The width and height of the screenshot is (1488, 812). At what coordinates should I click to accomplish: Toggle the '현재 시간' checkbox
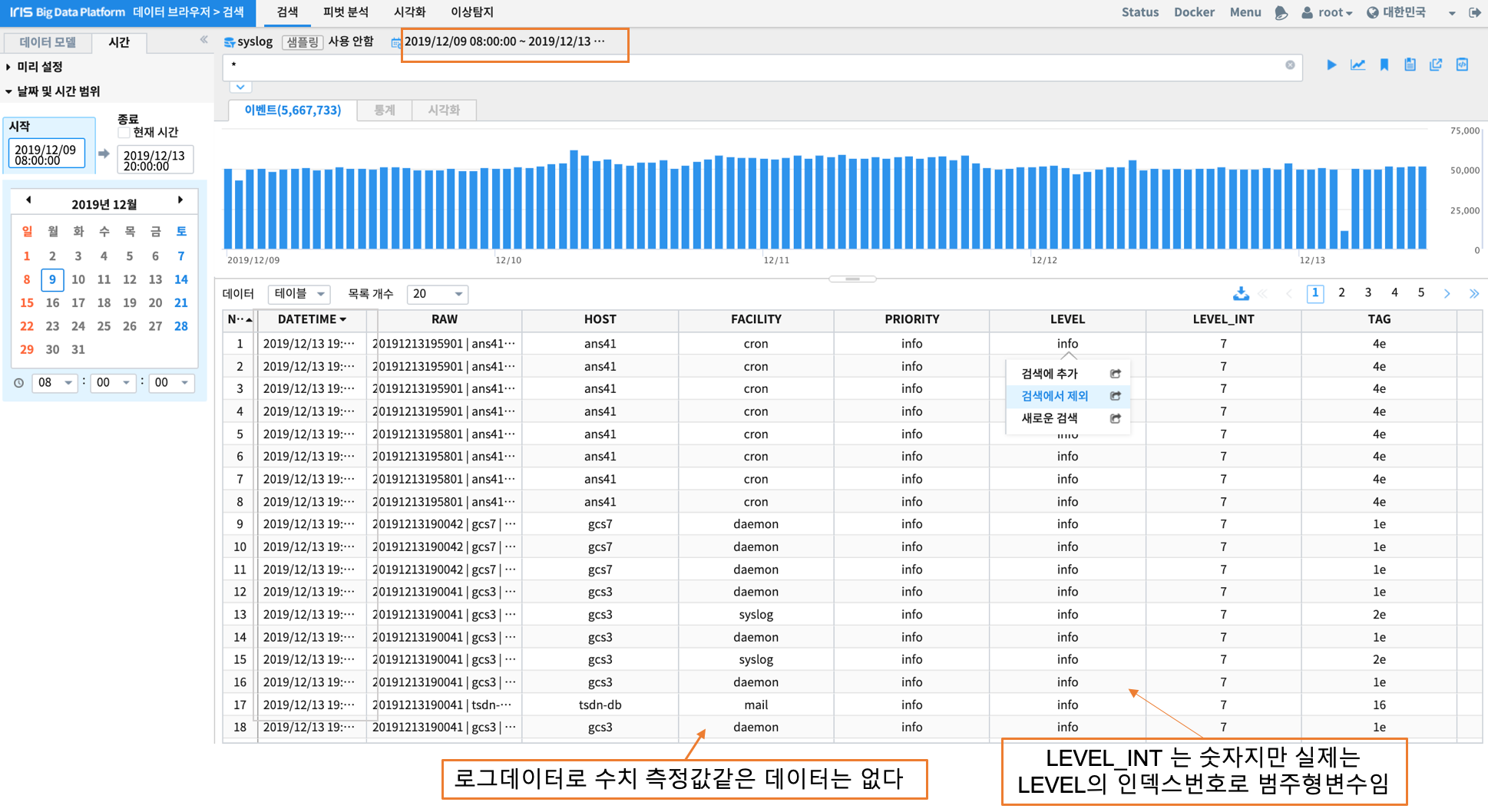[x=124, y=132]
